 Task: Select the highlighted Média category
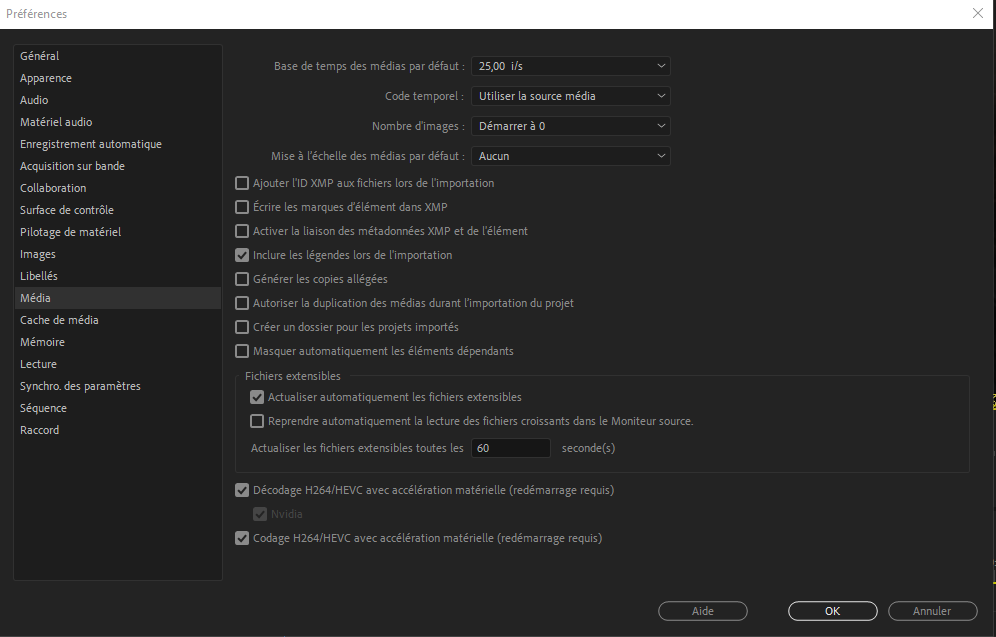coord(118,298)
